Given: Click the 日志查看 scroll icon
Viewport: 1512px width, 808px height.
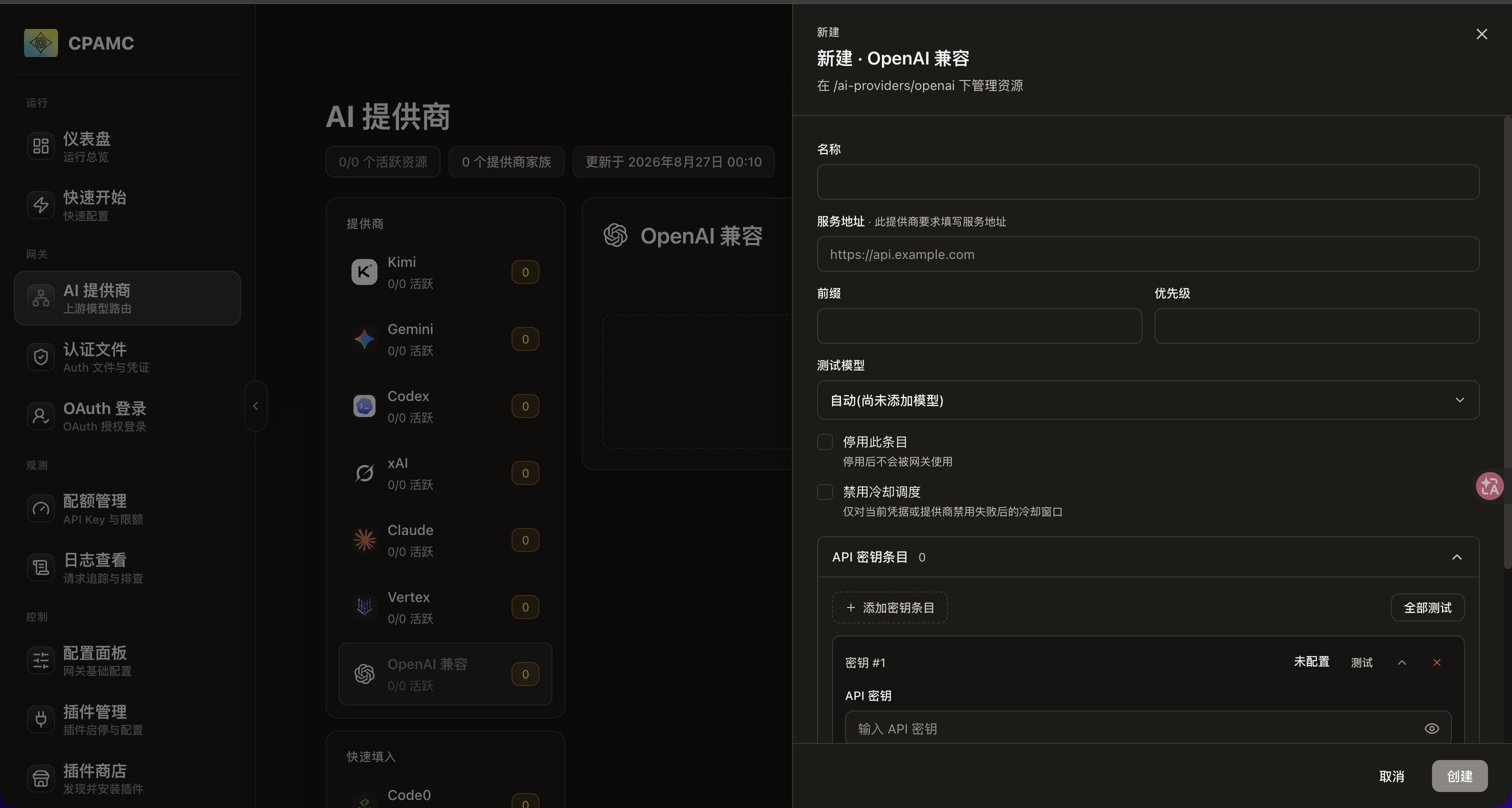Looking at the screenshot, I should pos(40,567).
